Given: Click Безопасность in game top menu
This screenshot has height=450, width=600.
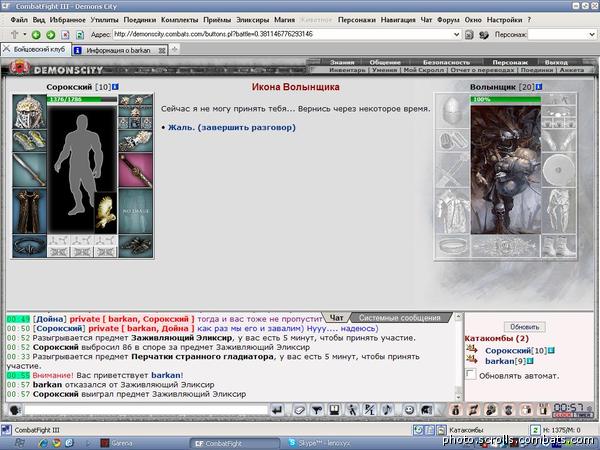Looking at the screenshot, I should pyautogui.click(x=446, y=62).
